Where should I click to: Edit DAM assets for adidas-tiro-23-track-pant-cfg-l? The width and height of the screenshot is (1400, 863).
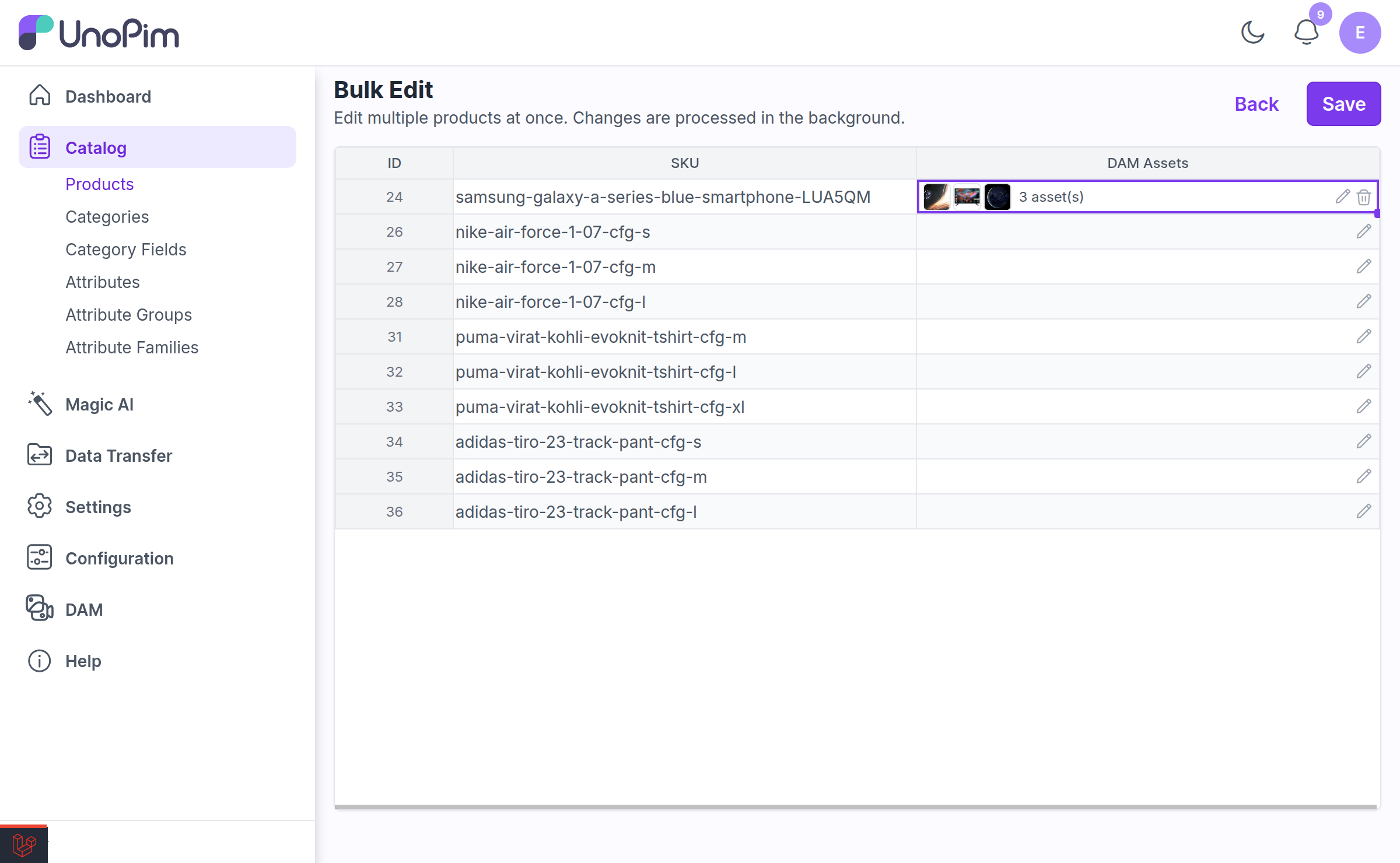pos(1364,511)
